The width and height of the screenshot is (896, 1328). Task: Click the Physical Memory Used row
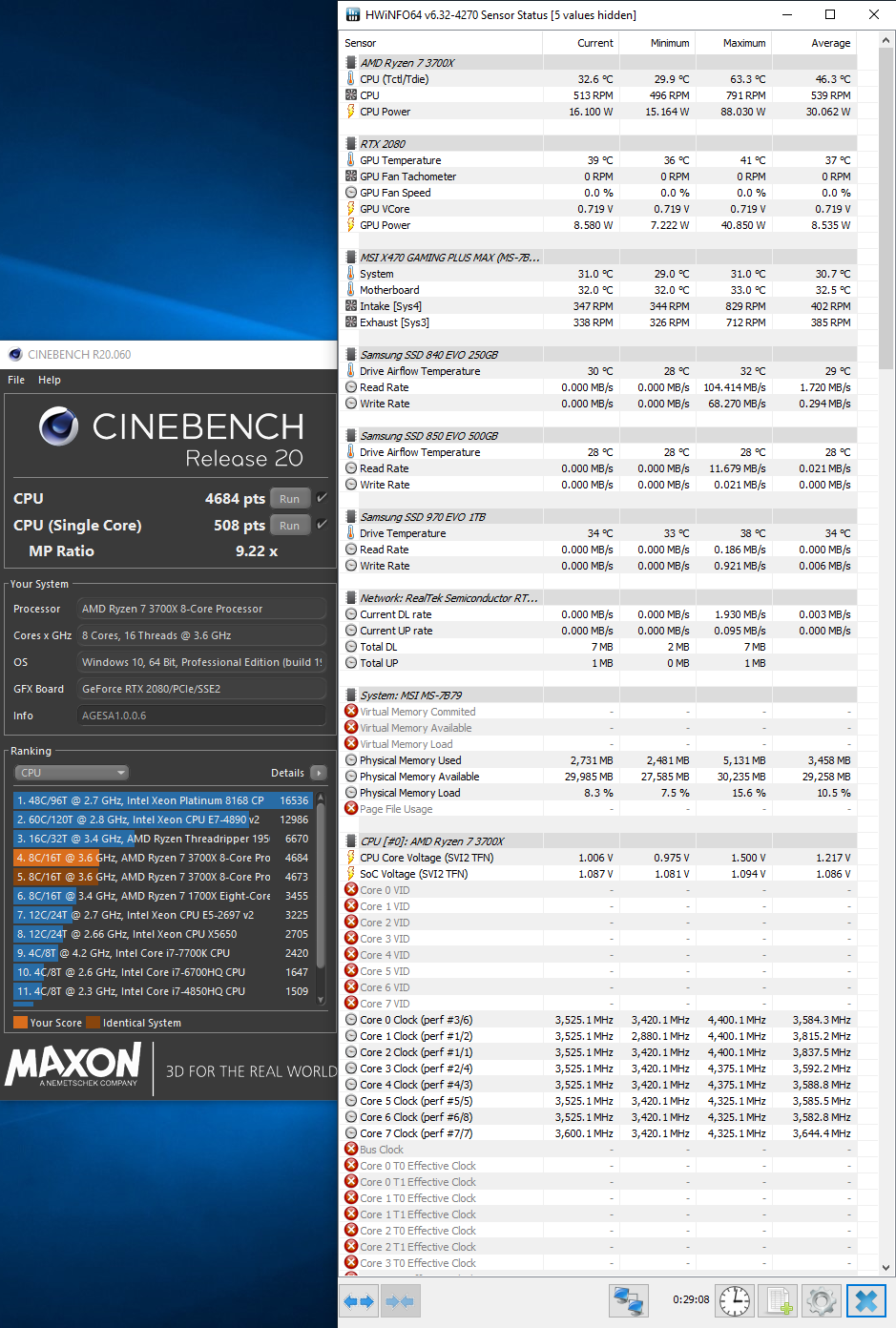[599, 760]
